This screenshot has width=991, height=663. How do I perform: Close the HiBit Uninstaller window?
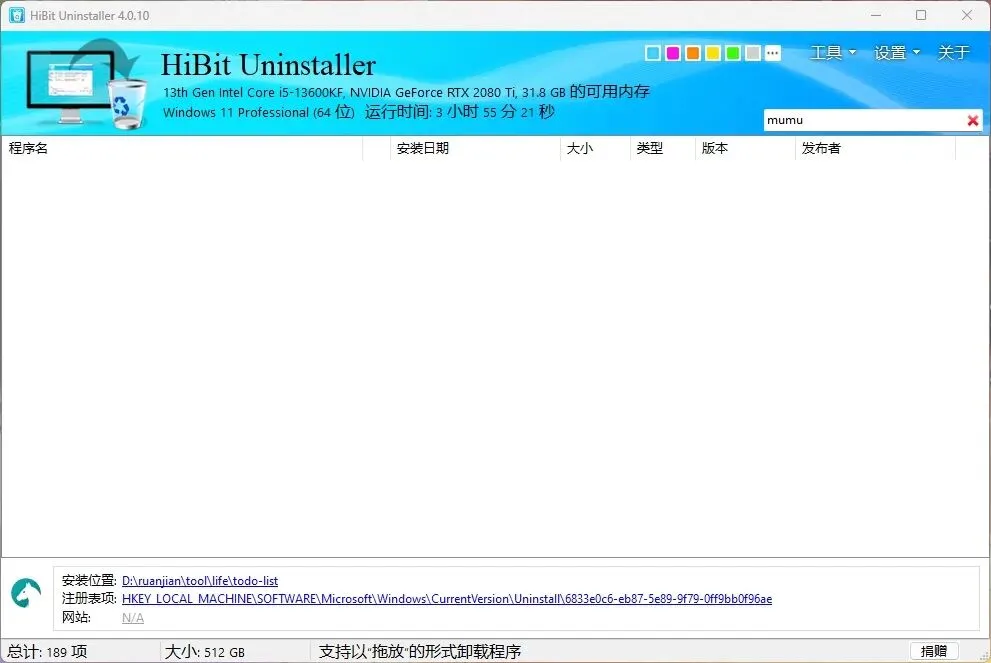point(967,15)
